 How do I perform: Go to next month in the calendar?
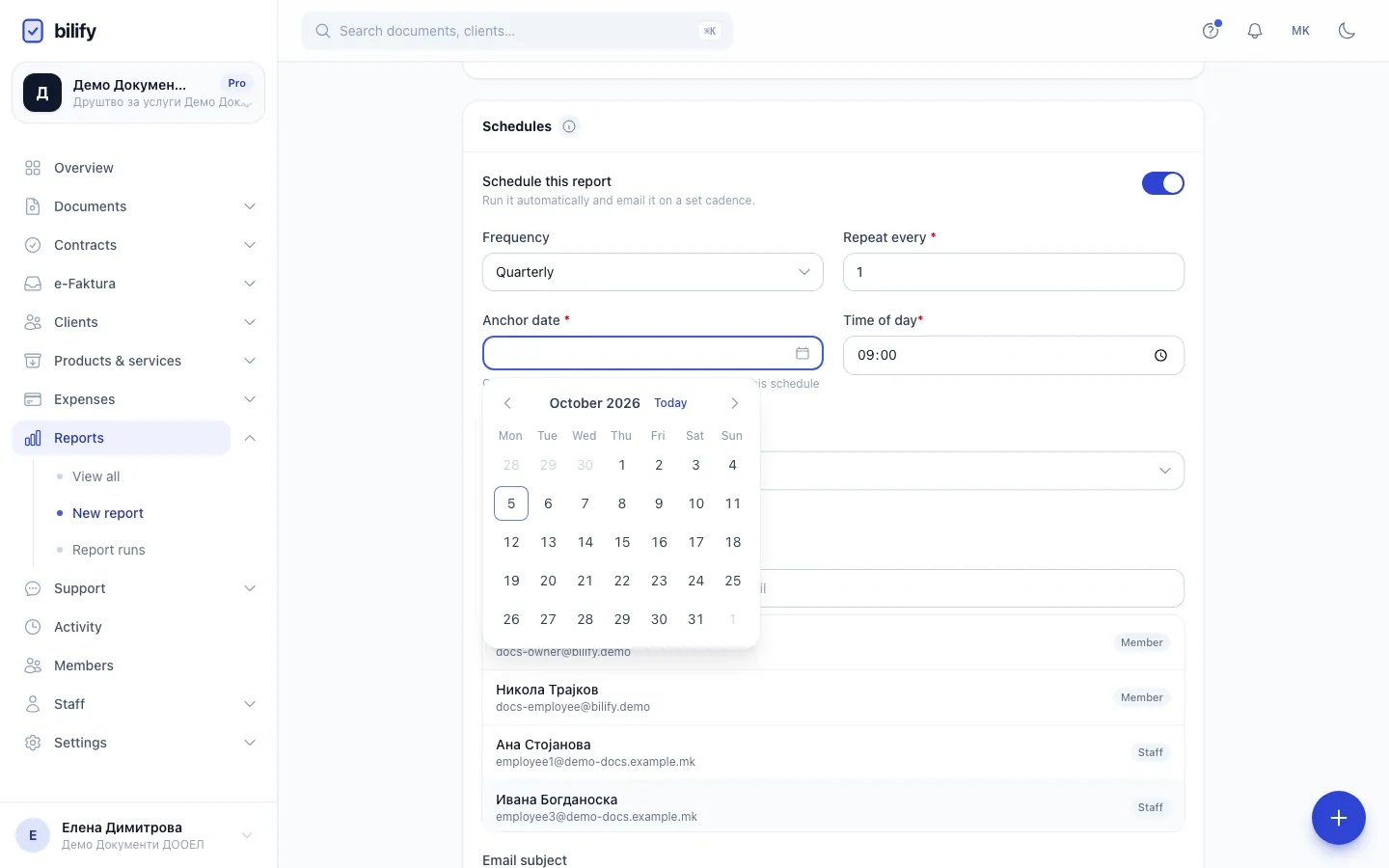(735, 403)
